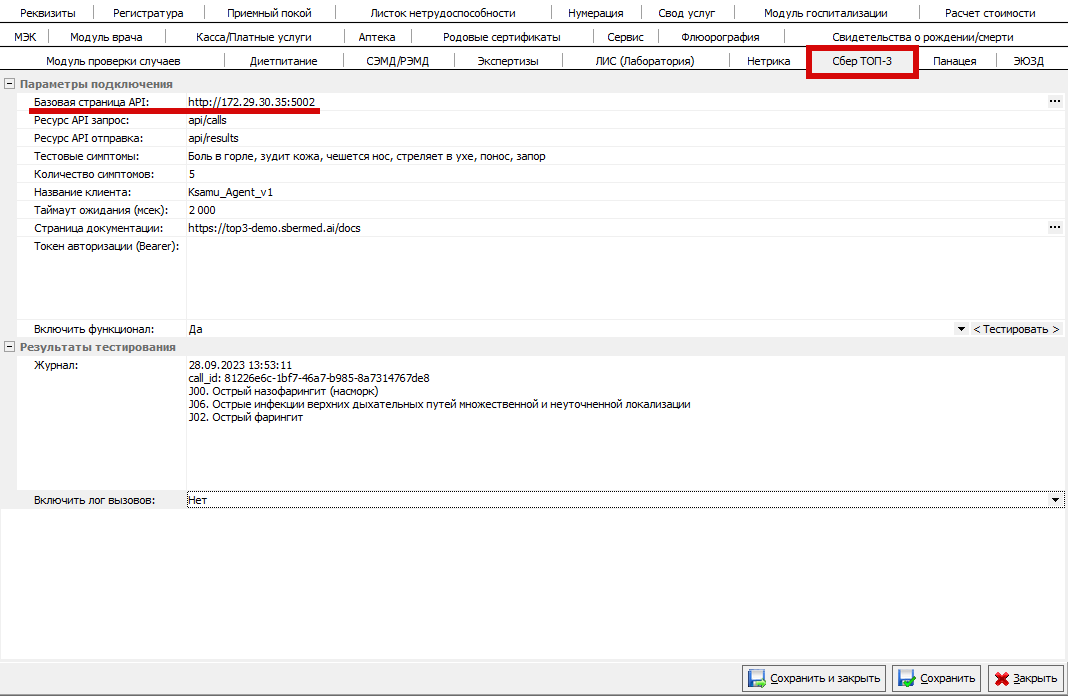
Task: Select the ЛИС (Лаборатория) tab
Action: click(644, 61)
